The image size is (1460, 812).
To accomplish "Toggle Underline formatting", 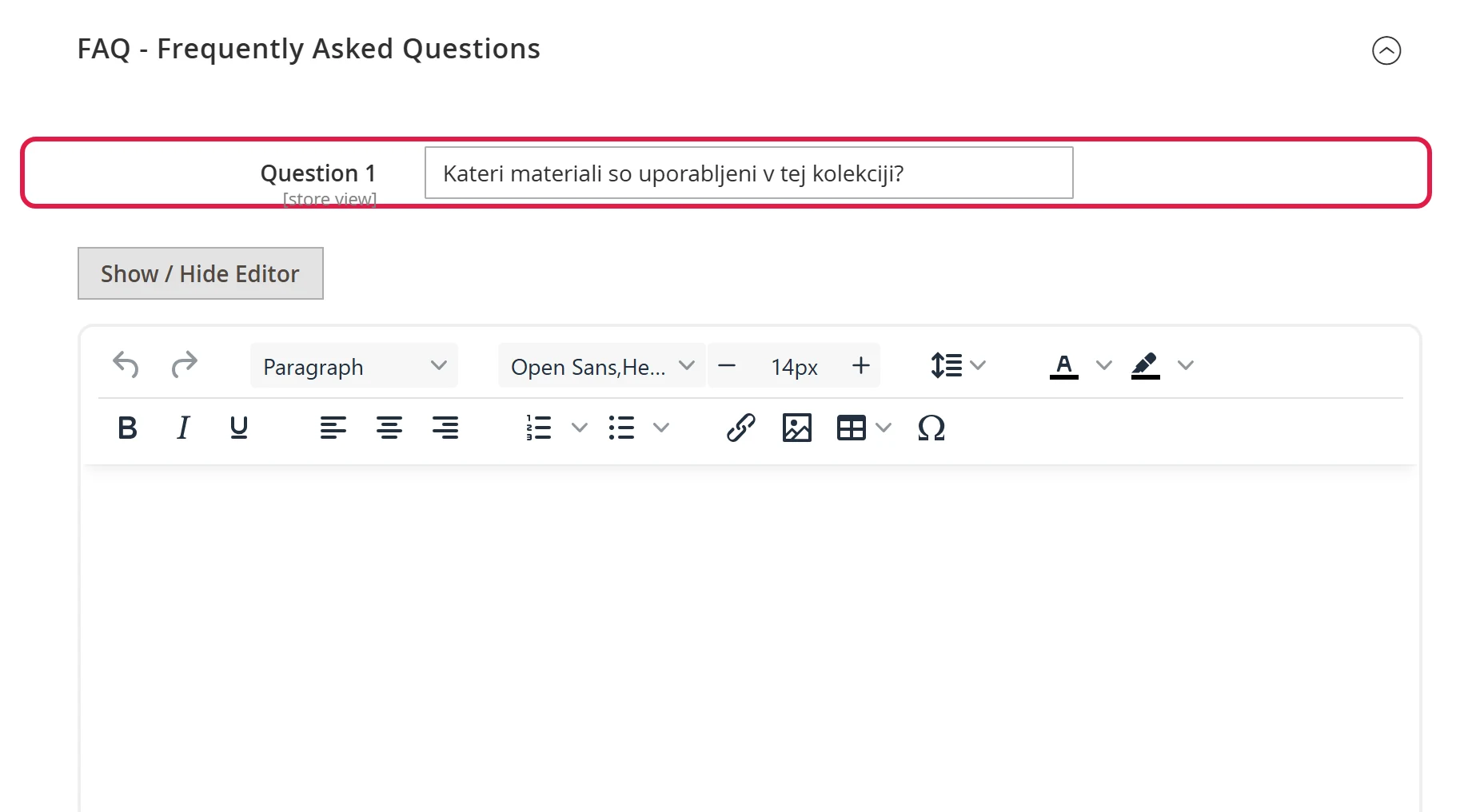I will (238, 428).
